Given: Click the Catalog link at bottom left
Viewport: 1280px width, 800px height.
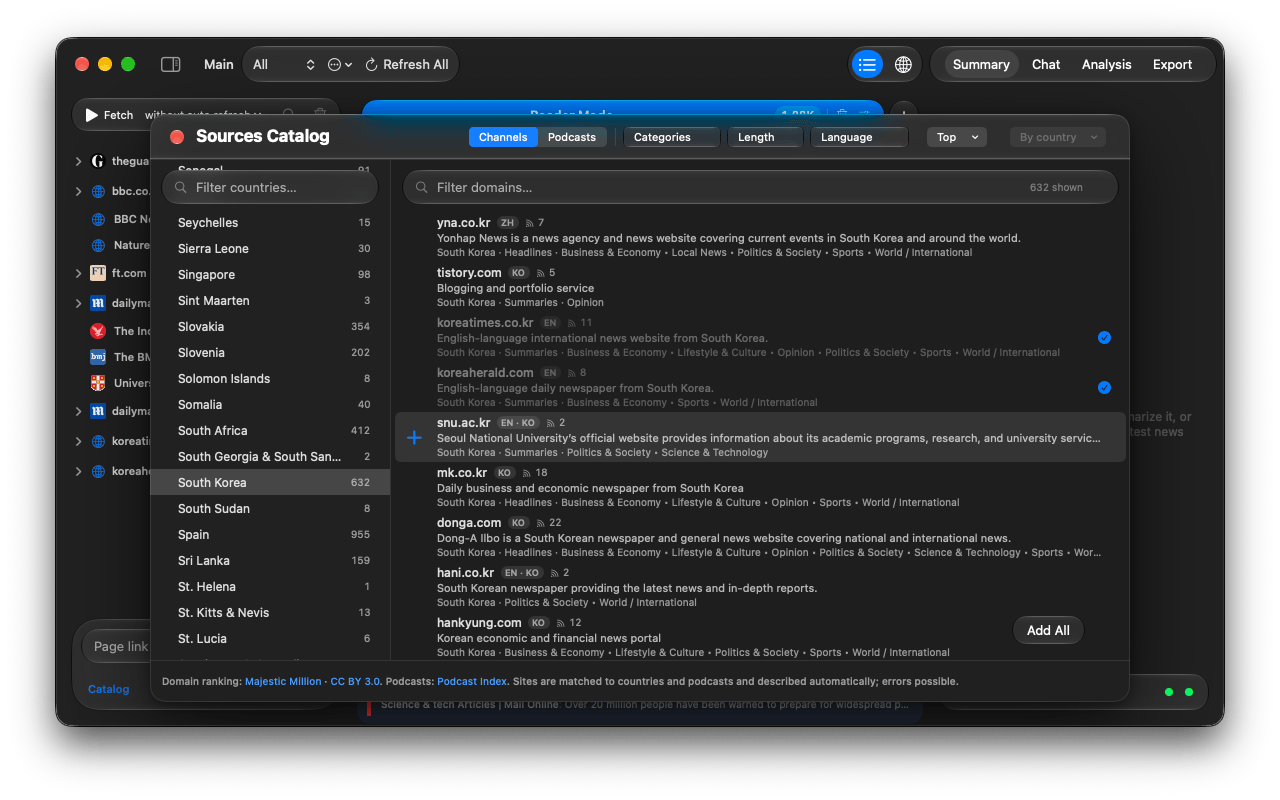Looking at the screenshot, I should pyautogui.click(x=108, y=689).
